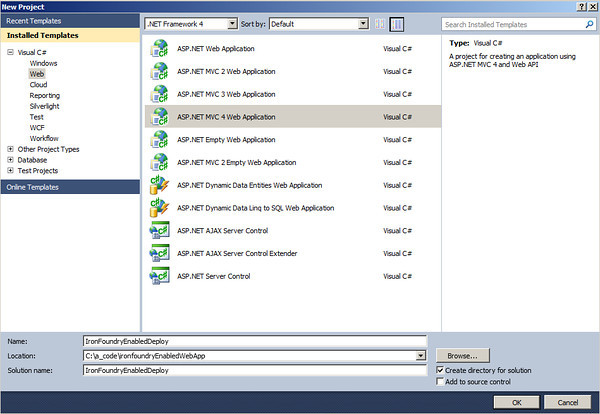The width and height of the screenshot is (600, 414).
Task: Select the Reporting category
Action: [x=44, y=95]
